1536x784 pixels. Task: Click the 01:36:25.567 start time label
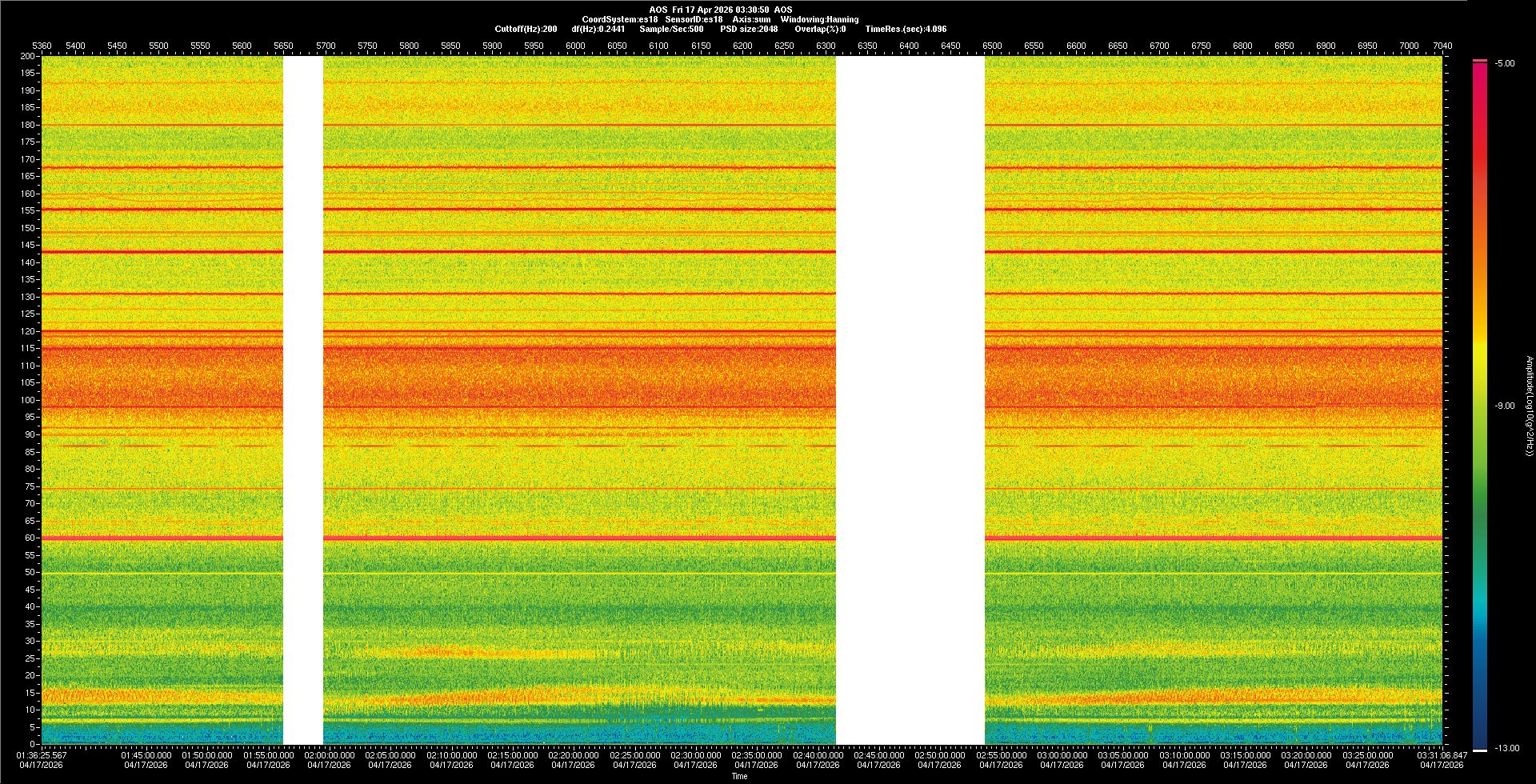point(42,755)
